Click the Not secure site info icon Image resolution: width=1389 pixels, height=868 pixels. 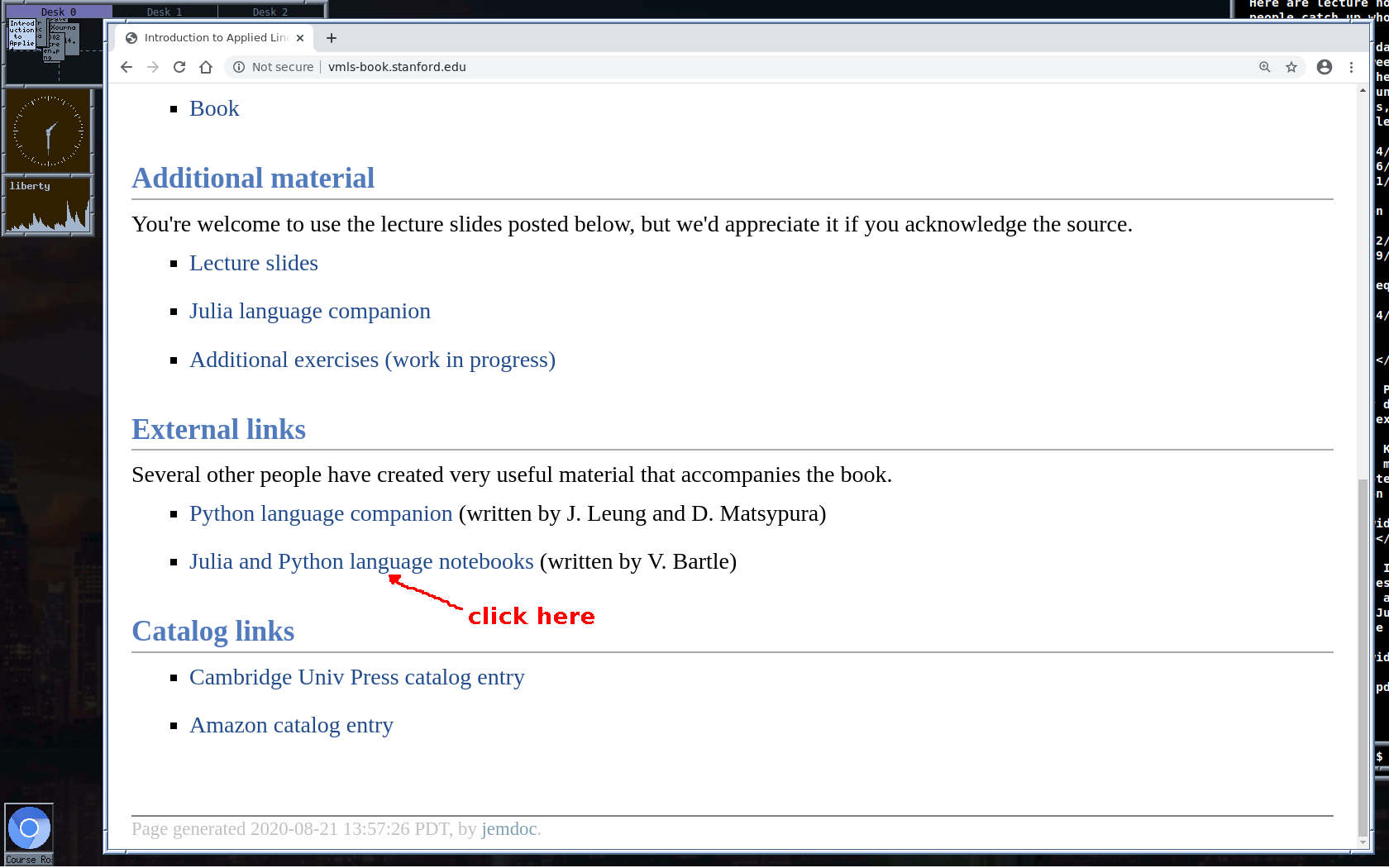pos(239,67)
